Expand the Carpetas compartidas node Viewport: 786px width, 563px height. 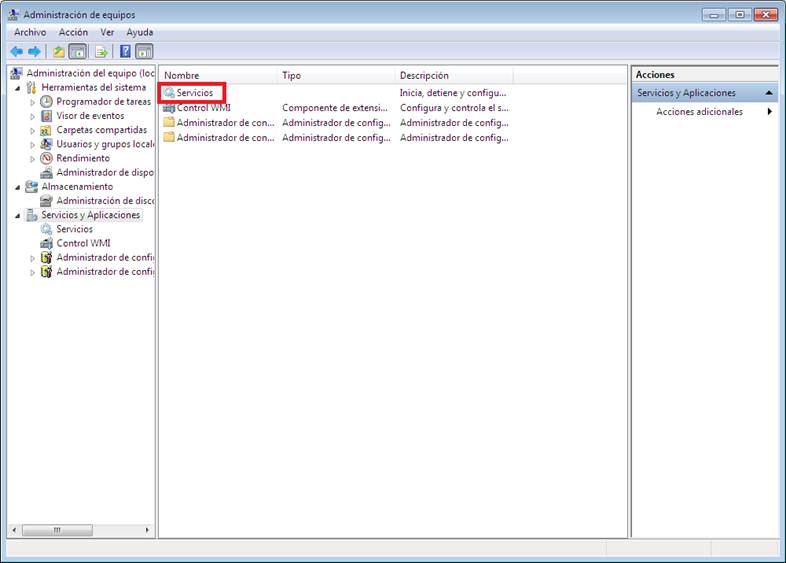click(33, 130)
